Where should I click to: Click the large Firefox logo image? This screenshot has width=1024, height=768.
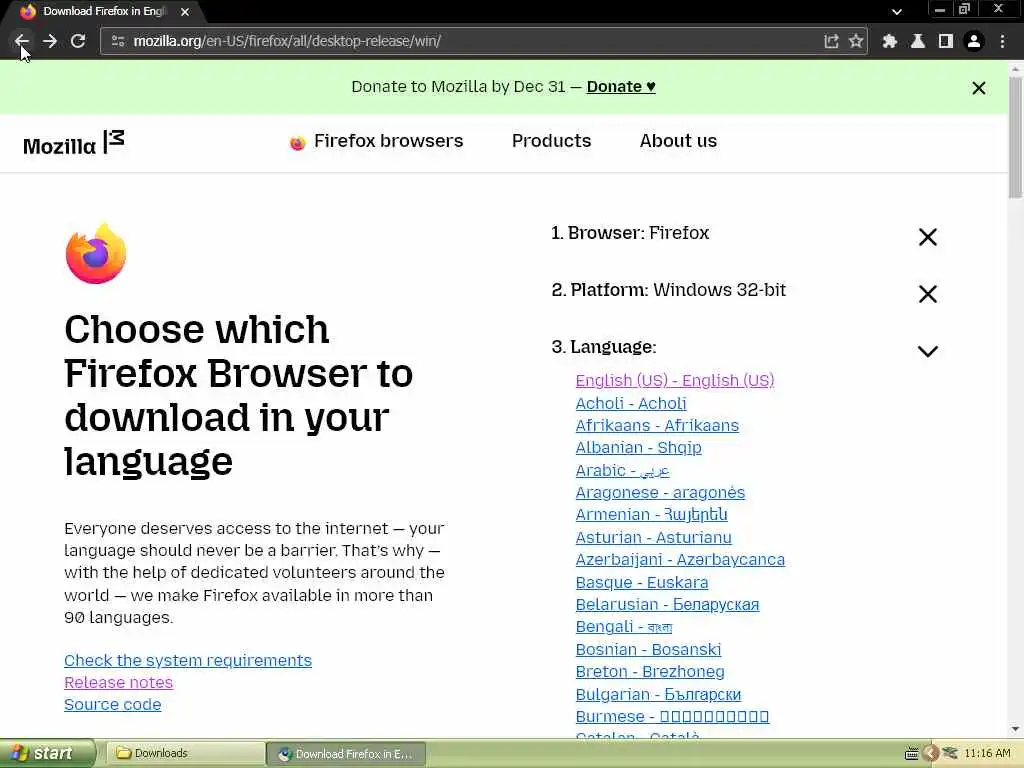coord(96,253)
